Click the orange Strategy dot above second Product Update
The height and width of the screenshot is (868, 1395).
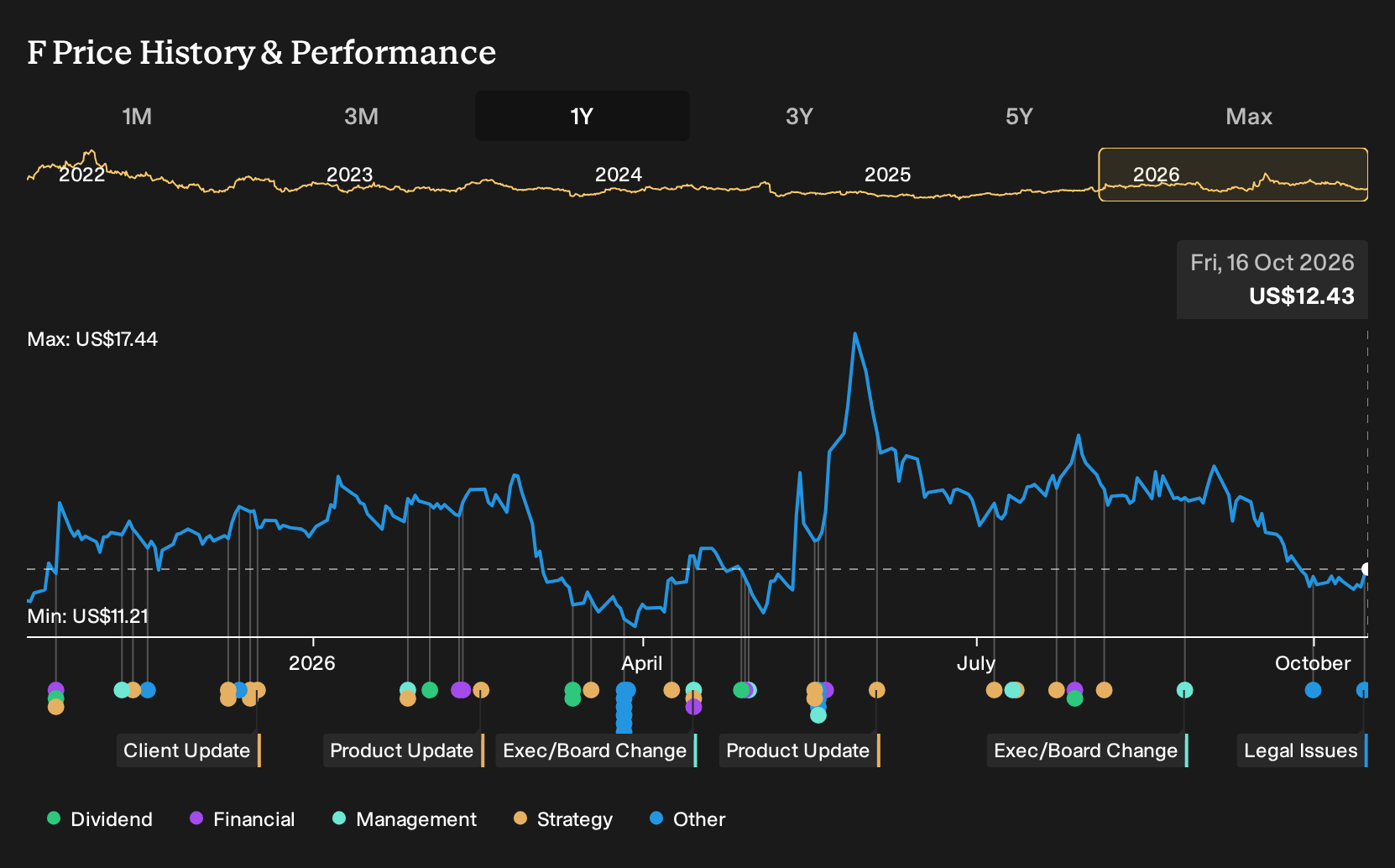coord(877,690)
